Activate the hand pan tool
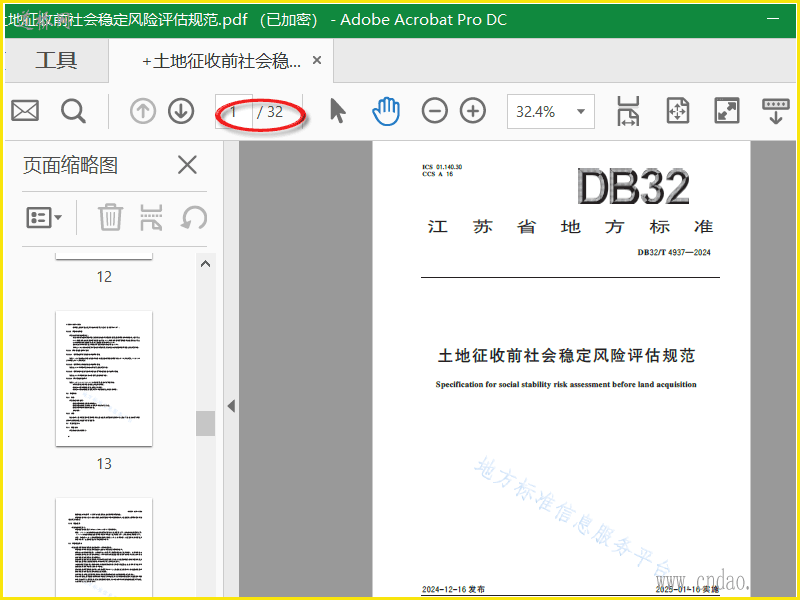 click(386, 111)
